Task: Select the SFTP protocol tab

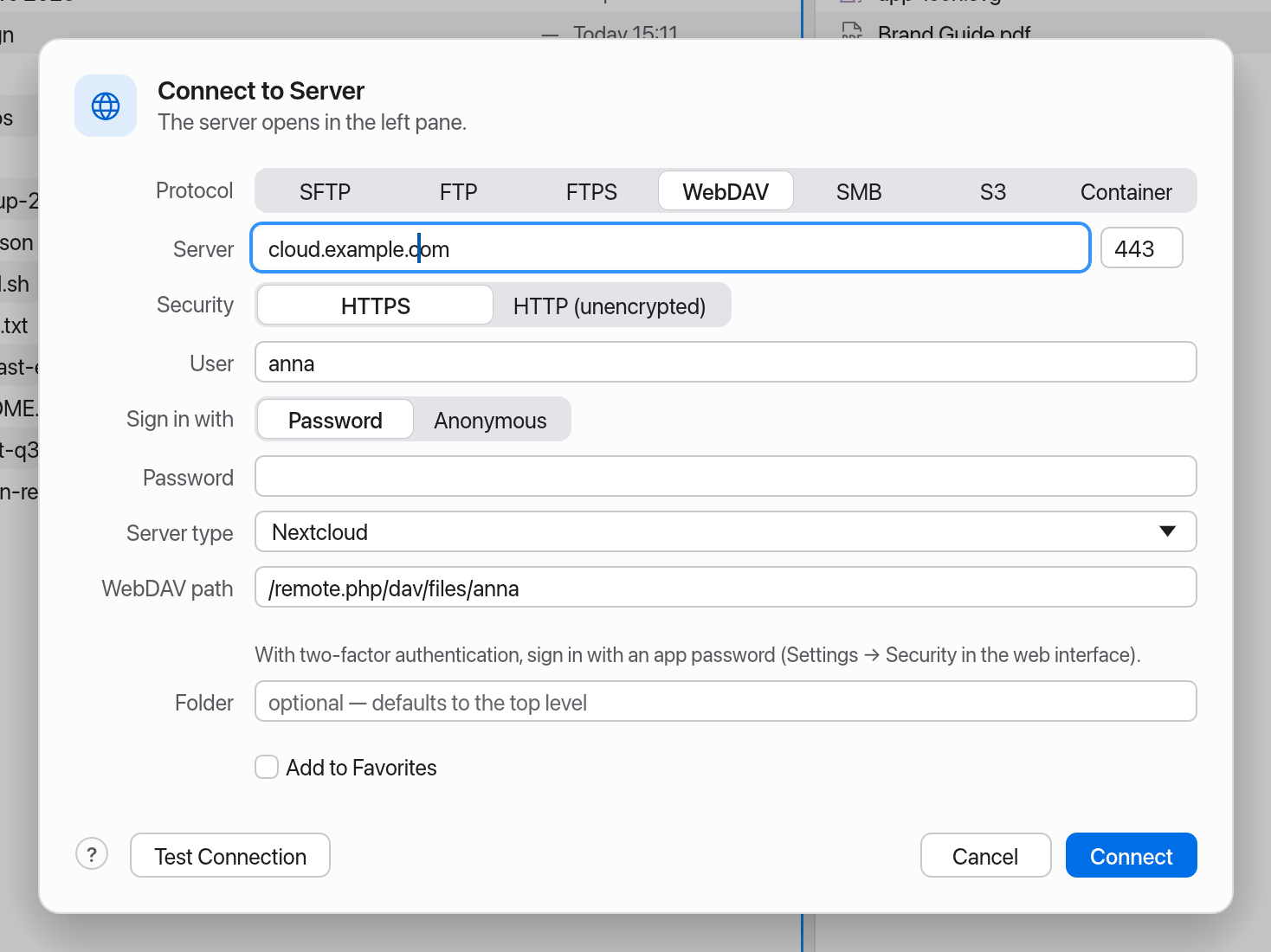Action: [x=325, y=191]
